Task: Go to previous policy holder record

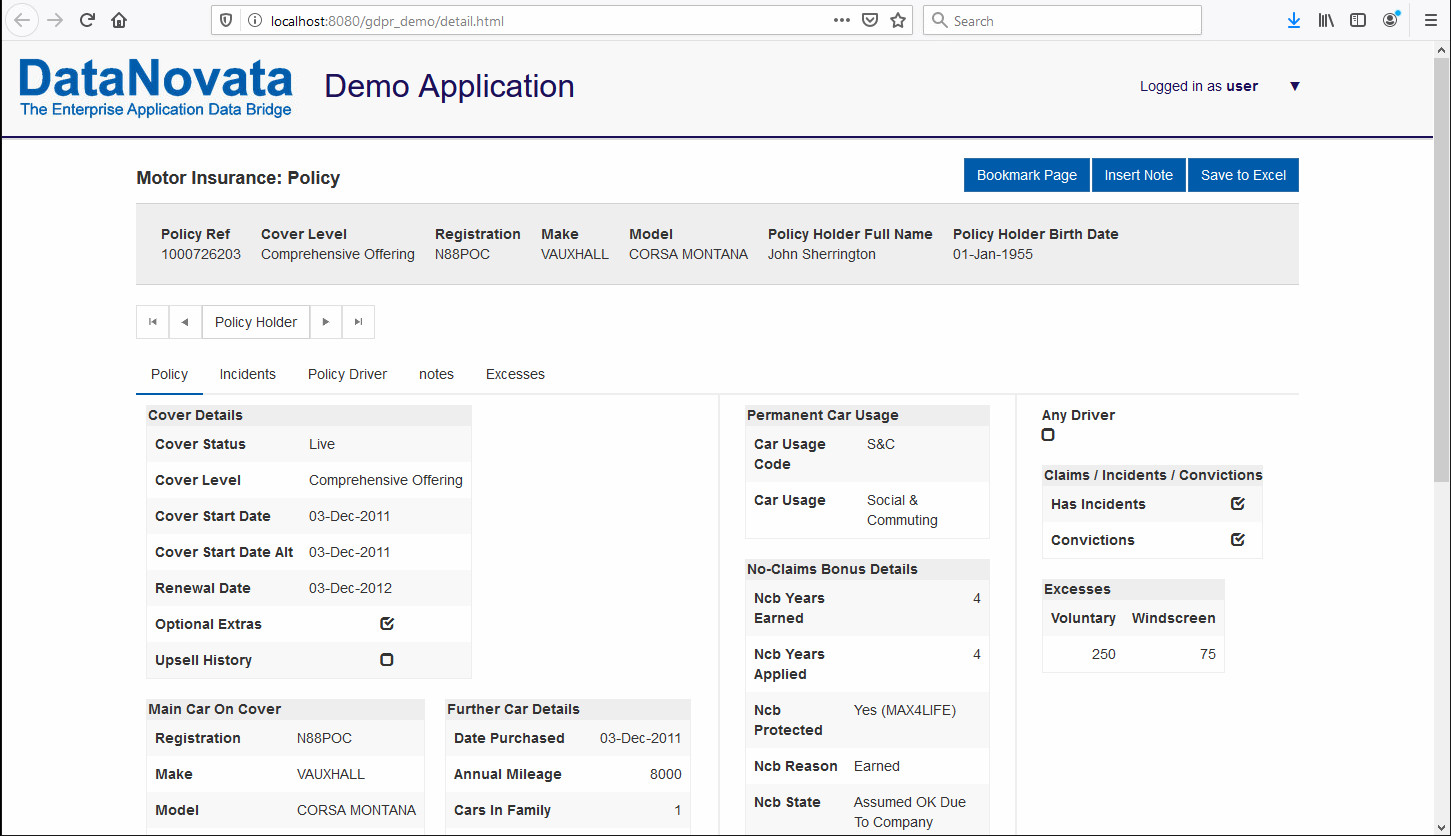Action: [185, 322]
